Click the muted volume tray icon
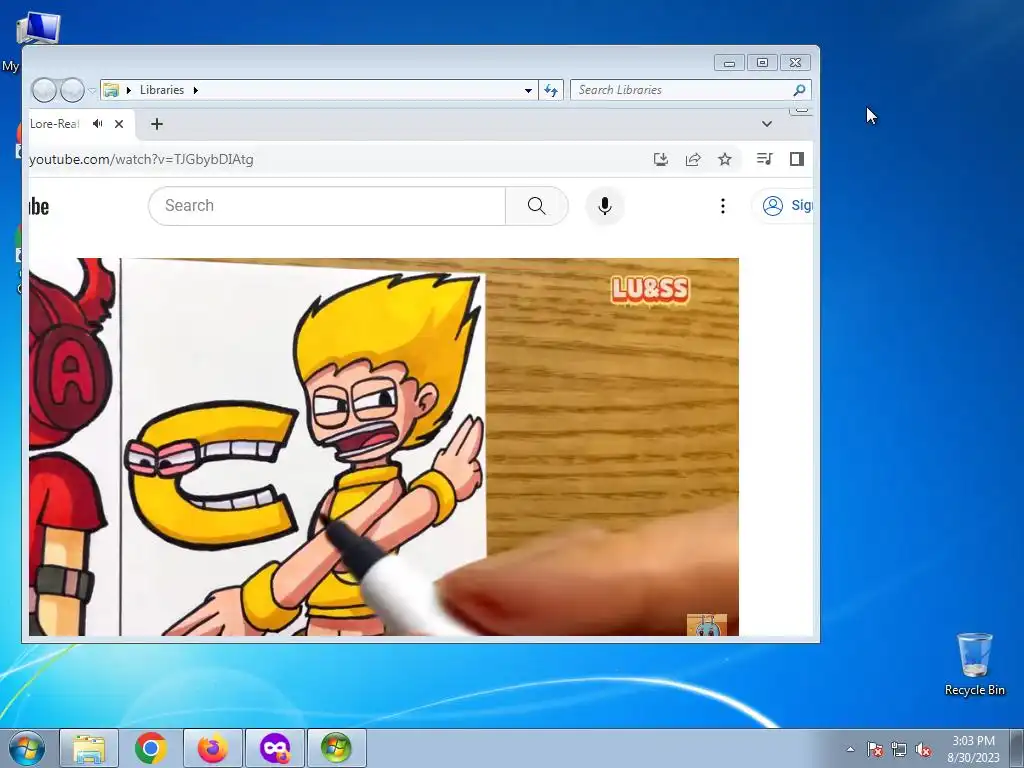The height and width of the screenshot is (768, 1024). click(923, 749)
